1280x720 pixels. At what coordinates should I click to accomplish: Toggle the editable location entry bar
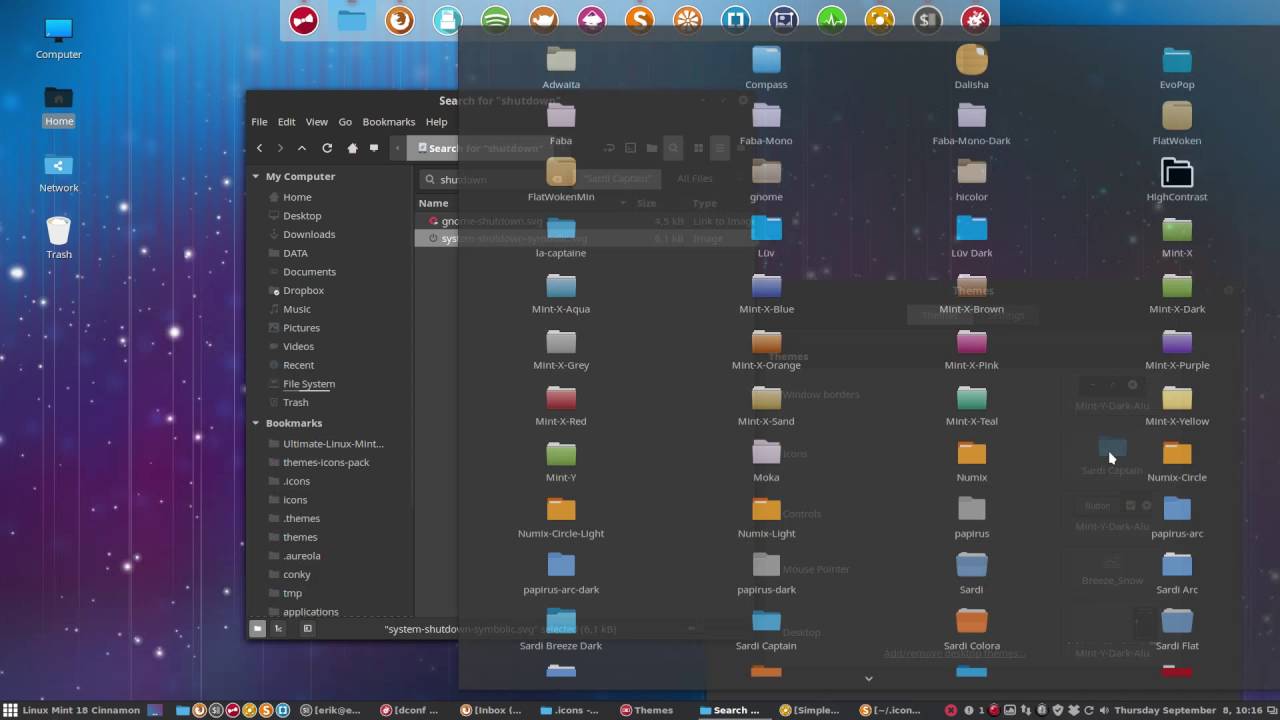point(374,147)
